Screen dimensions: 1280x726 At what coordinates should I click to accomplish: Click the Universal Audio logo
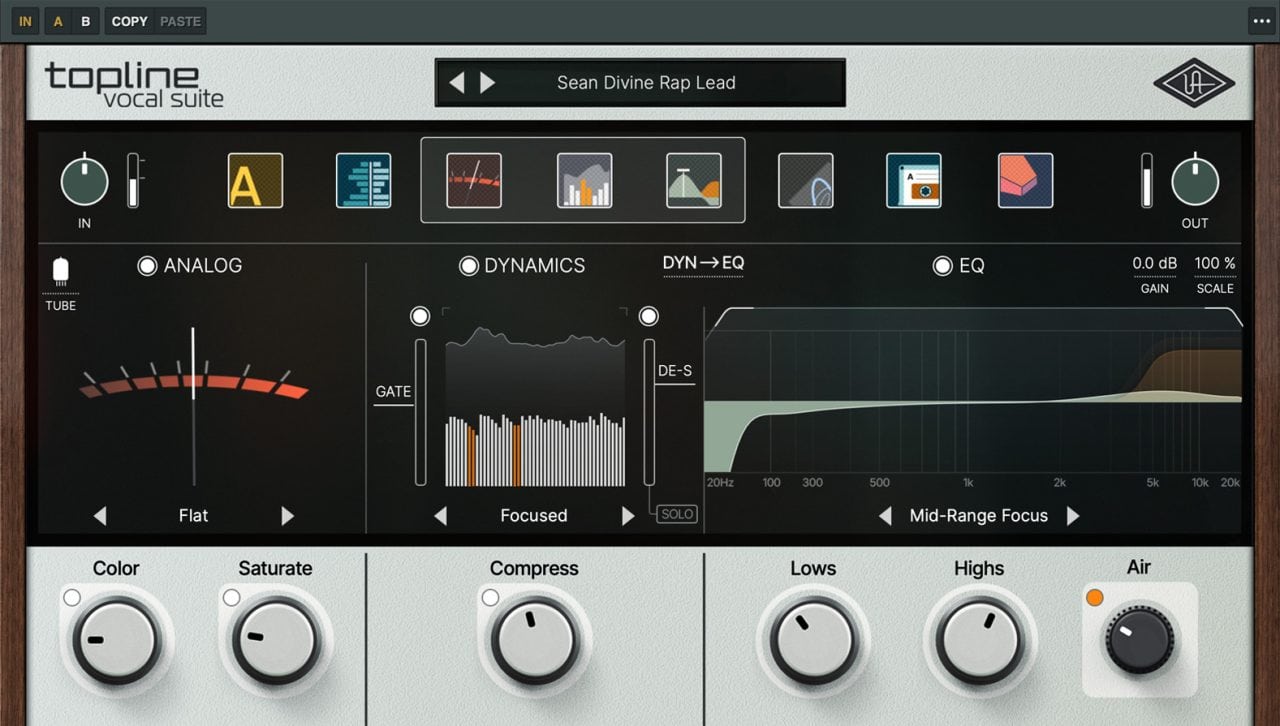click(1196, 82)
